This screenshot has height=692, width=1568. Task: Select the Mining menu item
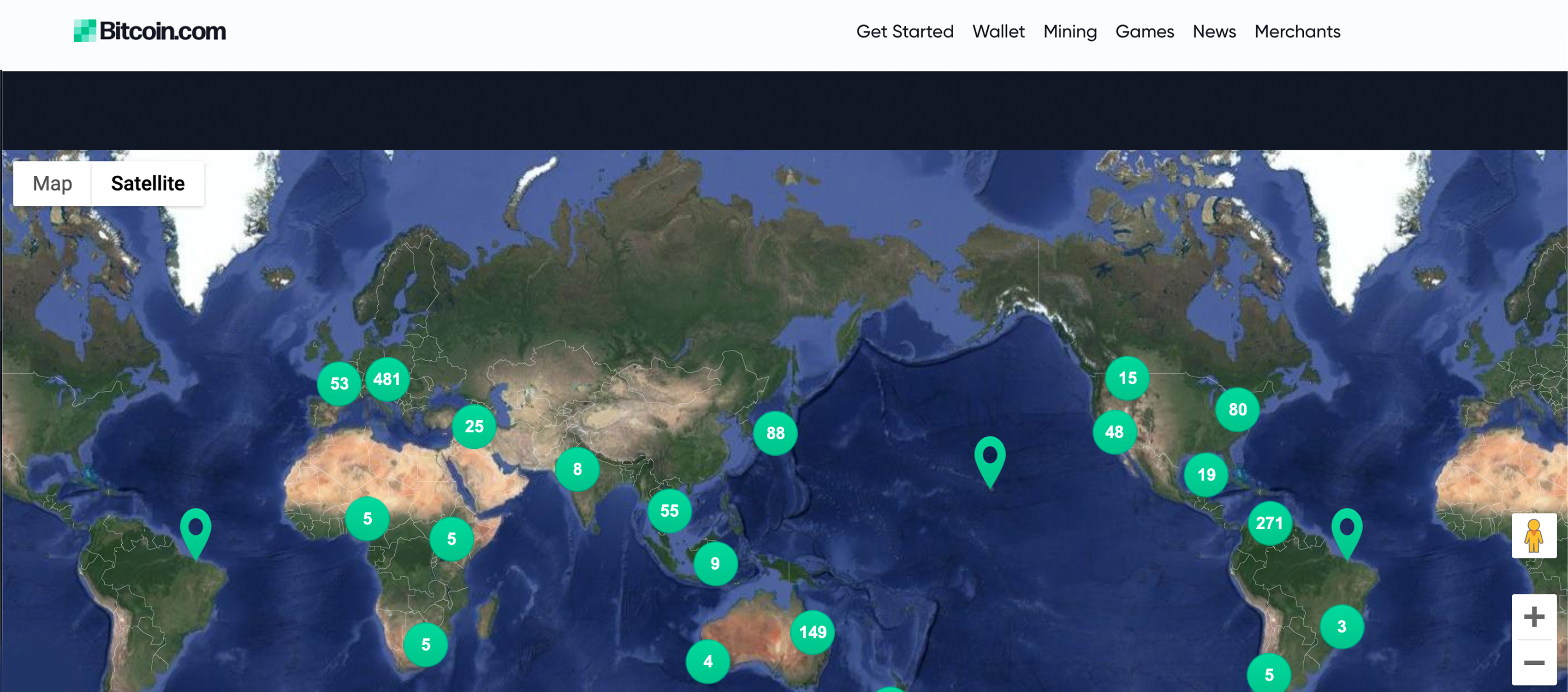click(x=1068, y=31)
